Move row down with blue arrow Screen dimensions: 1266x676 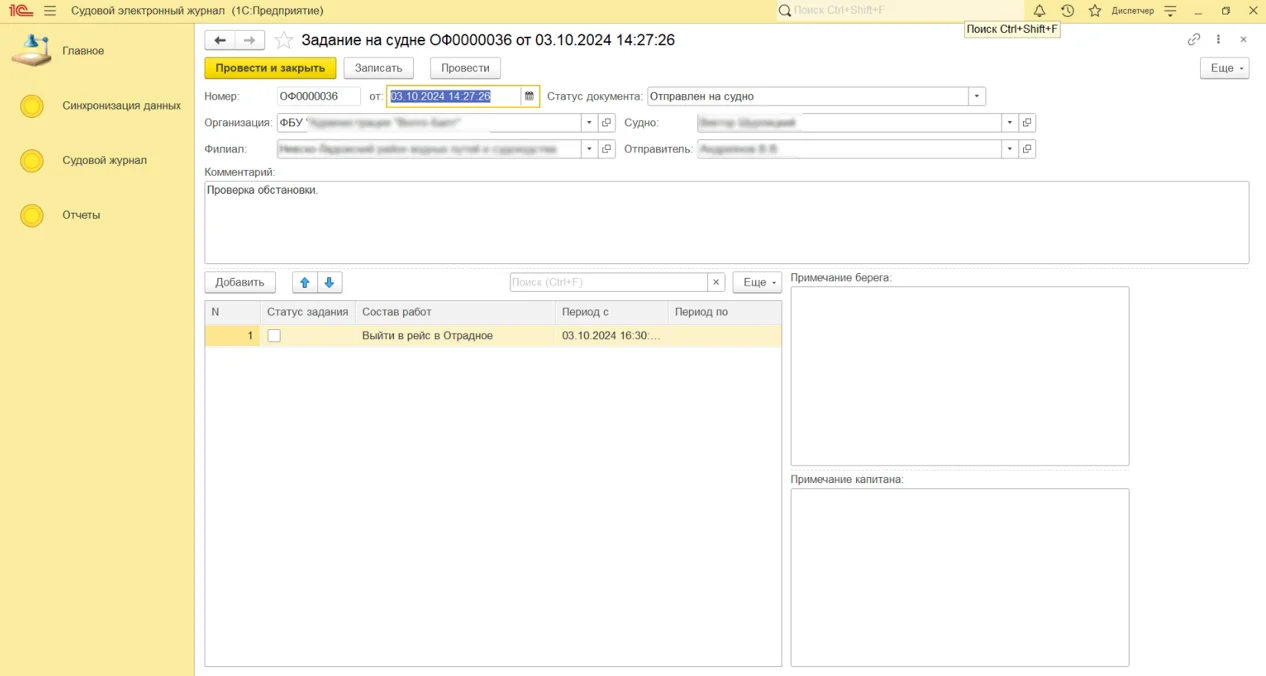[x=329, y=282]
